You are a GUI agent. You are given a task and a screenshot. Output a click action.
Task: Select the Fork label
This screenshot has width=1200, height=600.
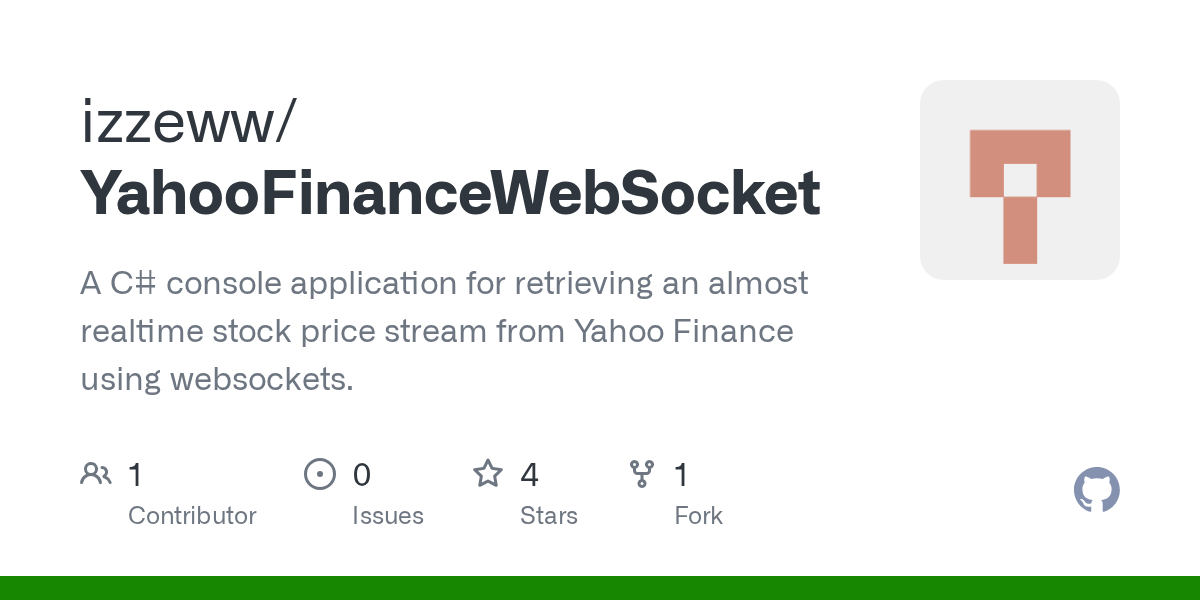(698, 516)
